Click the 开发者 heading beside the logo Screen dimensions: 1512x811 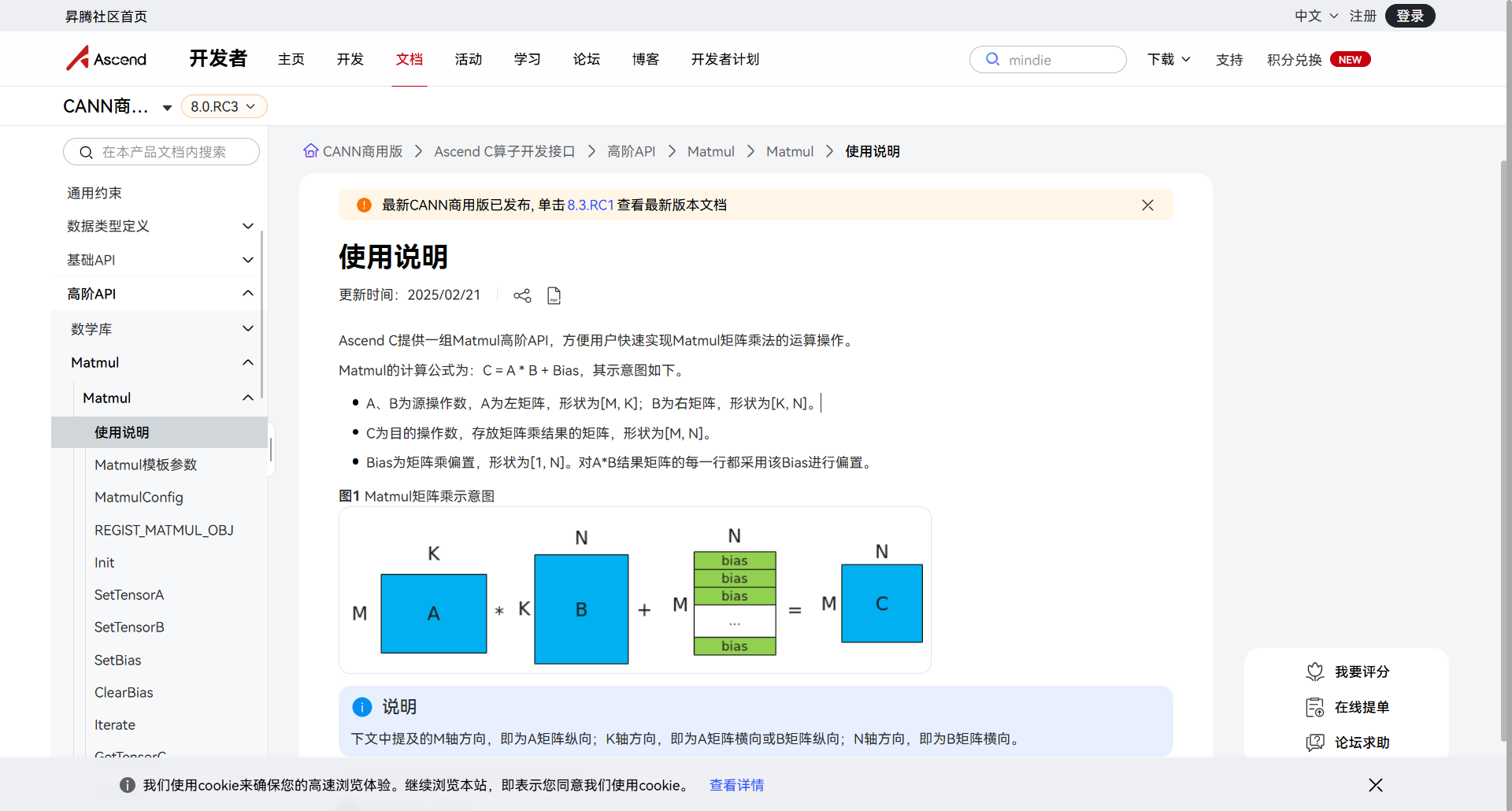pos(218,58)
